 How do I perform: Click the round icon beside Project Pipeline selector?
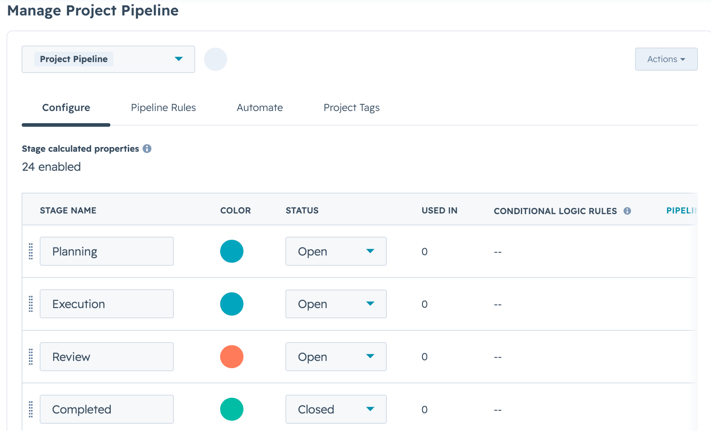point(215,59)
